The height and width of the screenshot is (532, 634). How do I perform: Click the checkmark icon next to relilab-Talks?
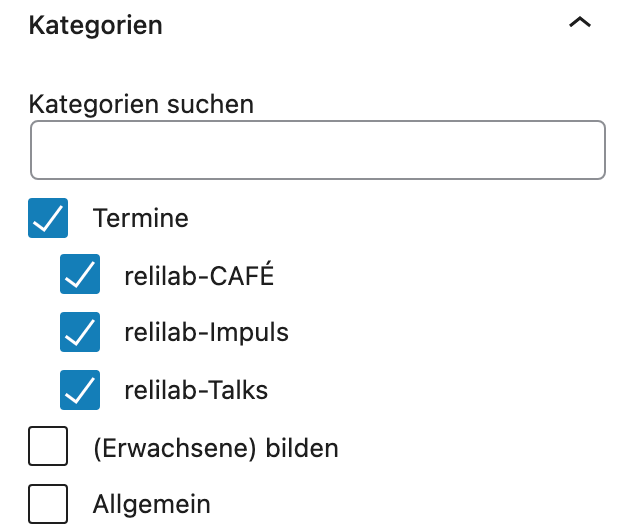point(80,390)
